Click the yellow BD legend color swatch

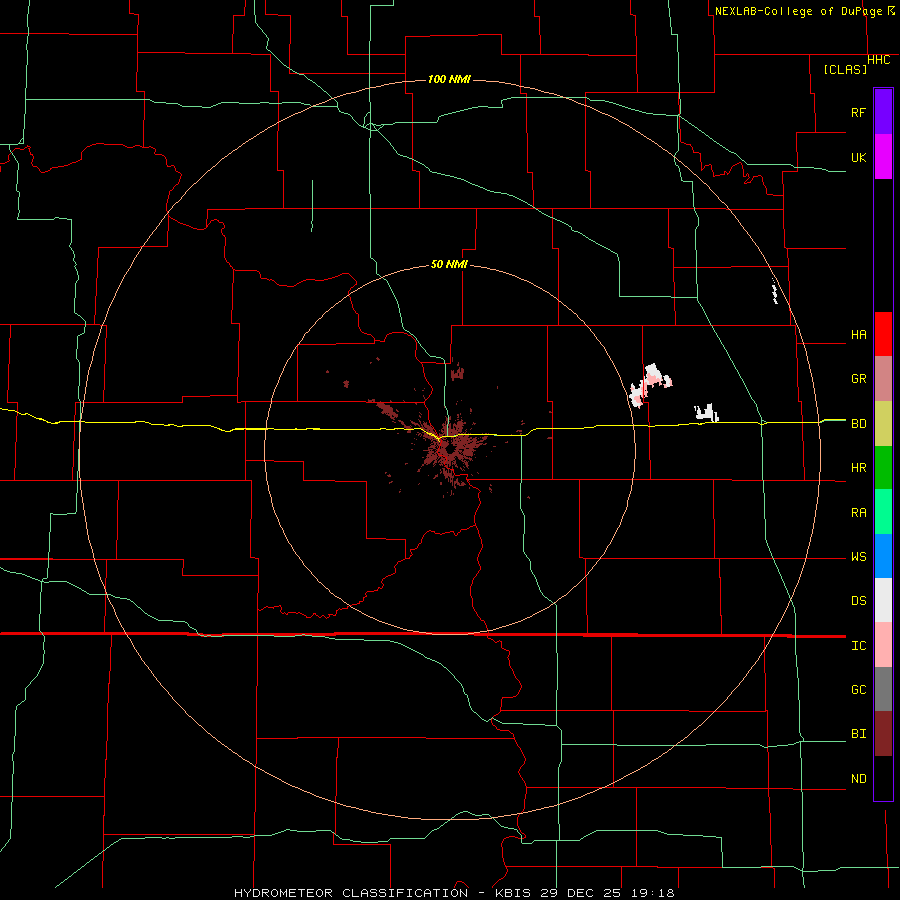pos(883,424)
